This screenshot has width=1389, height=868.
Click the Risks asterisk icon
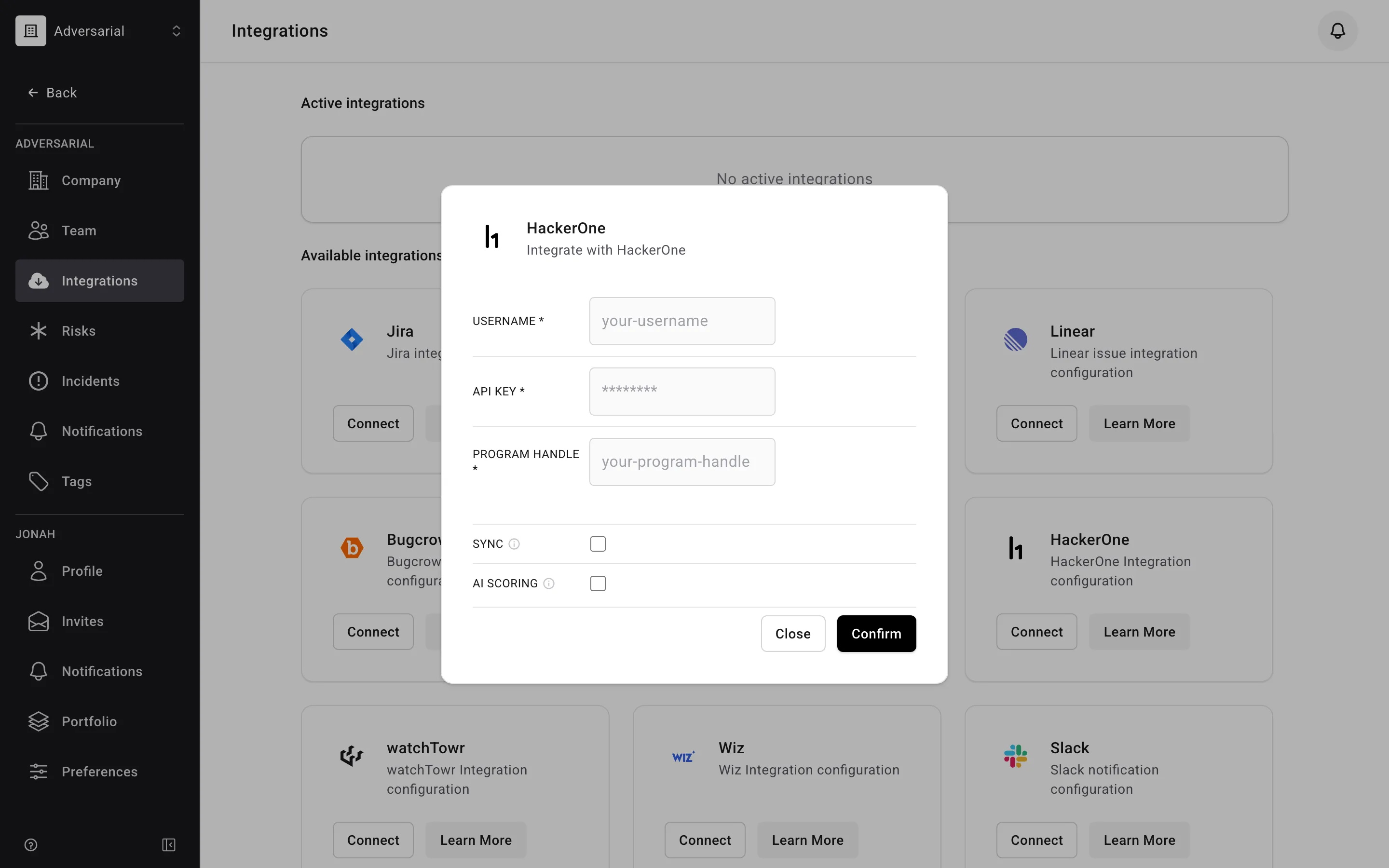coord(39,331)
